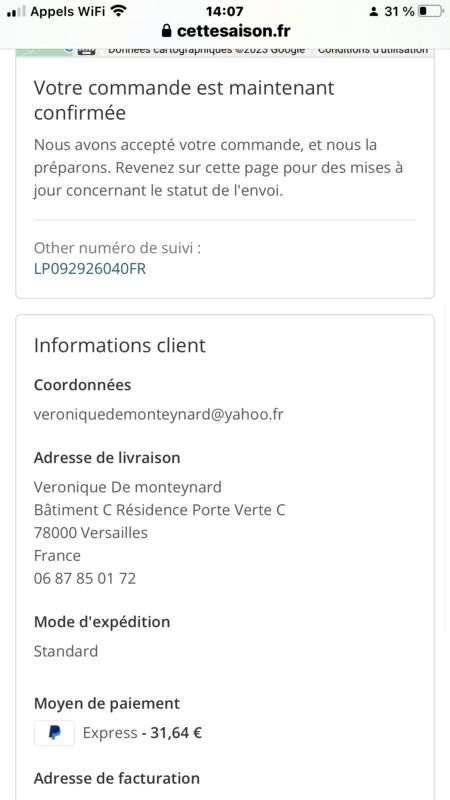The width and height of the screenshot is (450, 800).
Task: Tap the PayPal logo icon
Action: pos(55,733)
